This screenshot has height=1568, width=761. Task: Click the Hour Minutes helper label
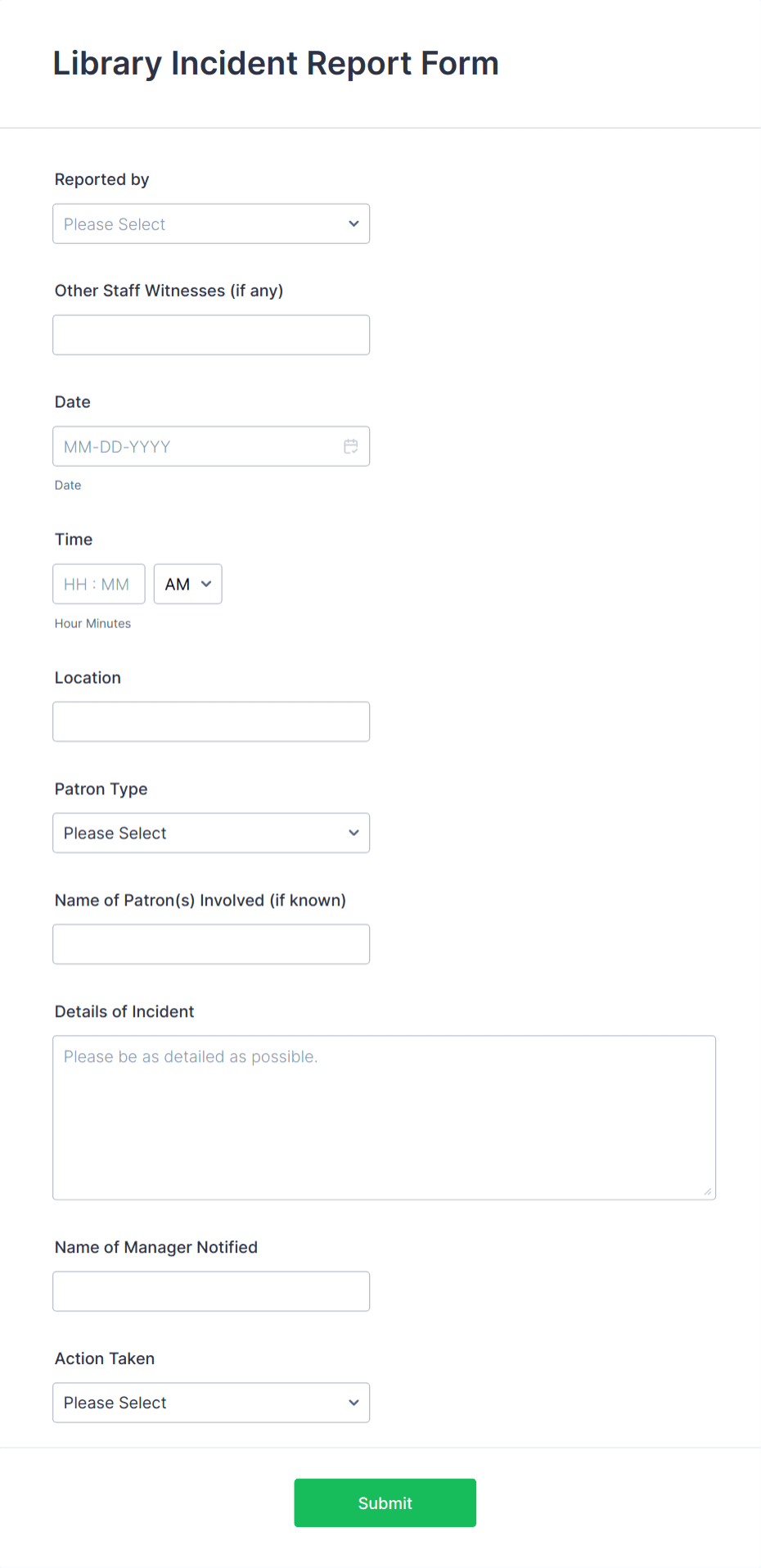92,623
